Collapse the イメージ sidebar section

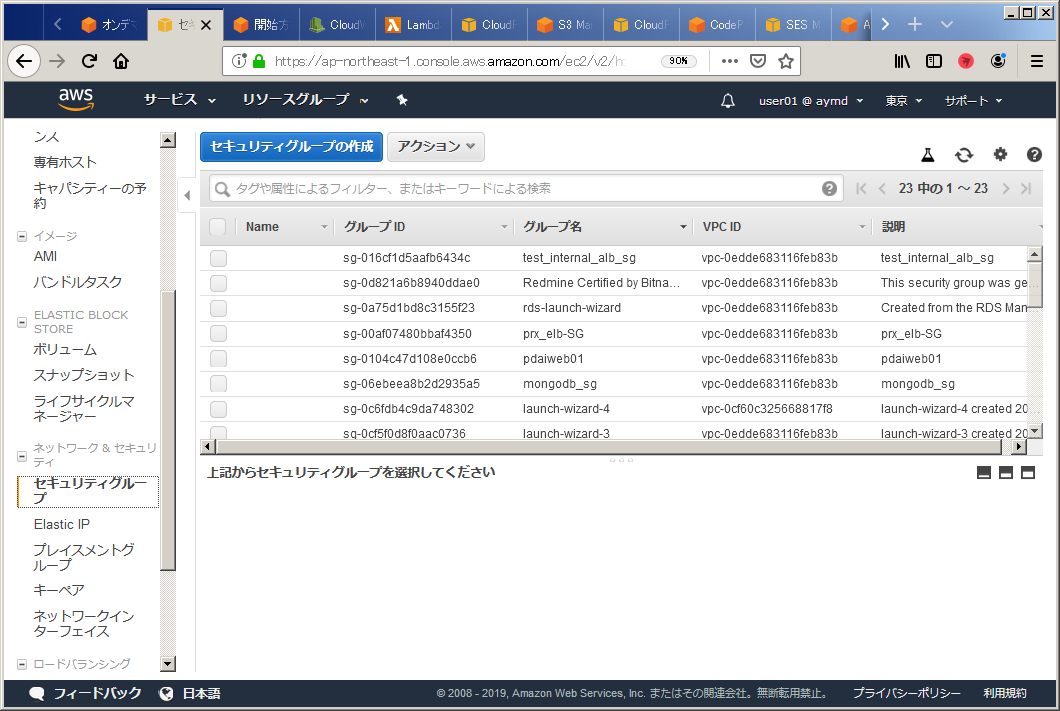pyautogui.click(x=22, y=237)
